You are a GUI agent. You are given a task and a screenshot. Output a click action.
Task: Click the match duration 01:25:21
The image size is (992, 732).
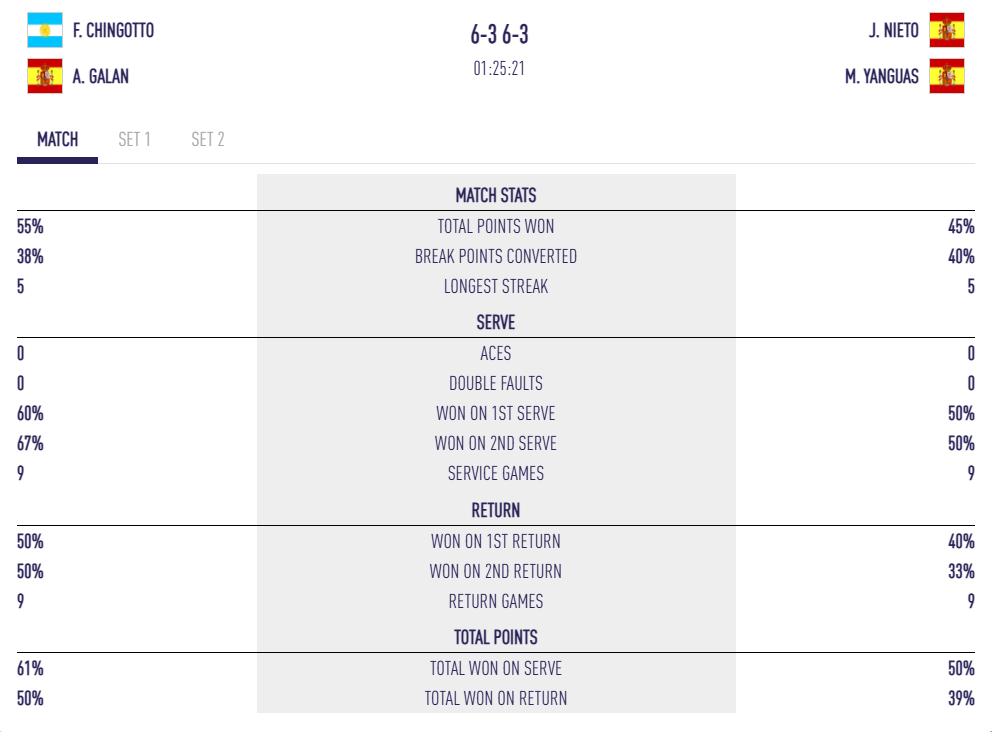pos(499,70)
